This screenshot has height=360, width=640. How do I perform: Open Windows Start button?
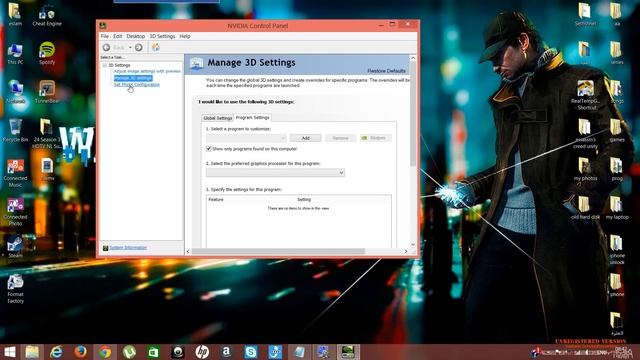[x=9, y=352]
